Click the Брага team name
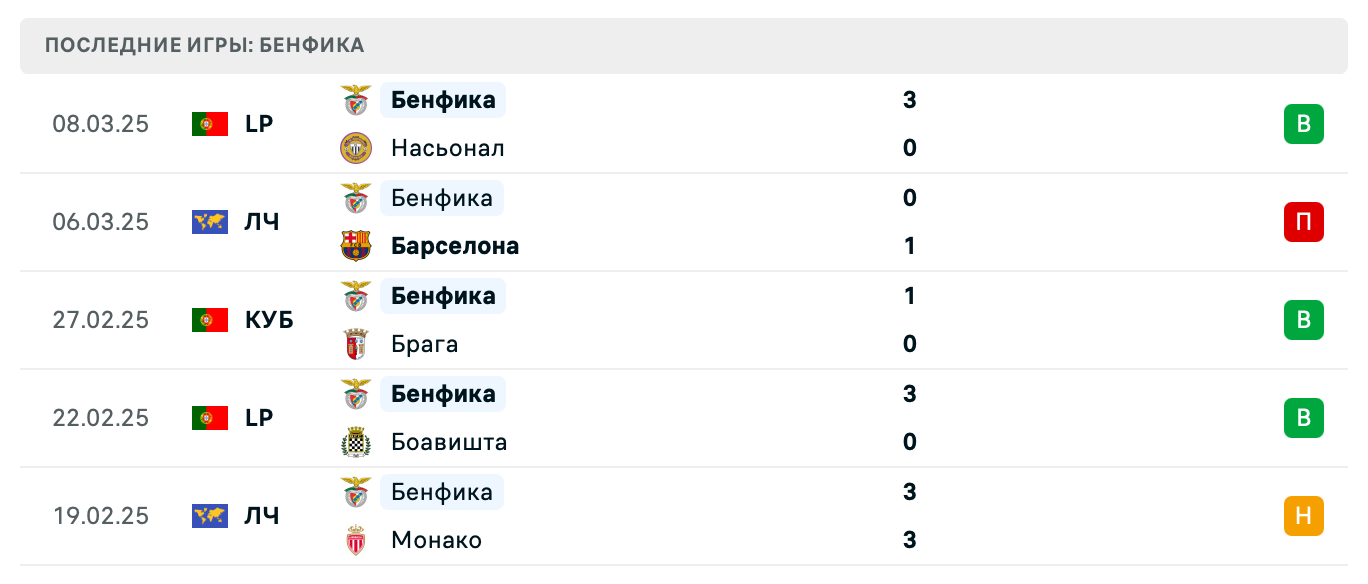The width and height of the screenshot is (1368, 584). (425, 344)
